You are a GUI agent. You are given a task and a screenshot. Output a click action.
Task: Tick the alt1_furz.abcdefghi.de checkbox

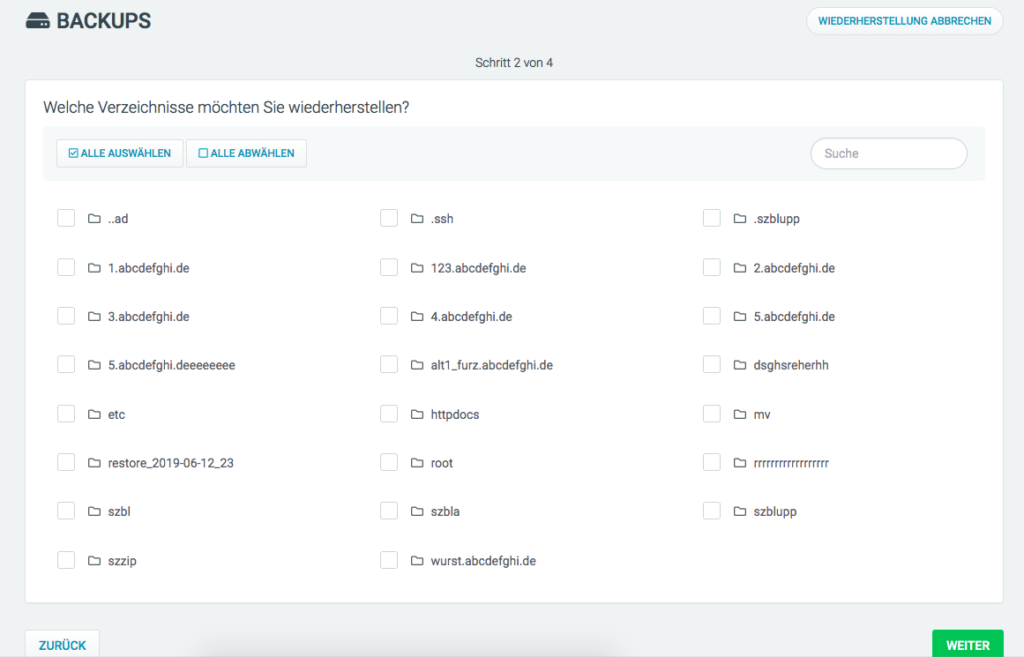(x=389, y=364)
